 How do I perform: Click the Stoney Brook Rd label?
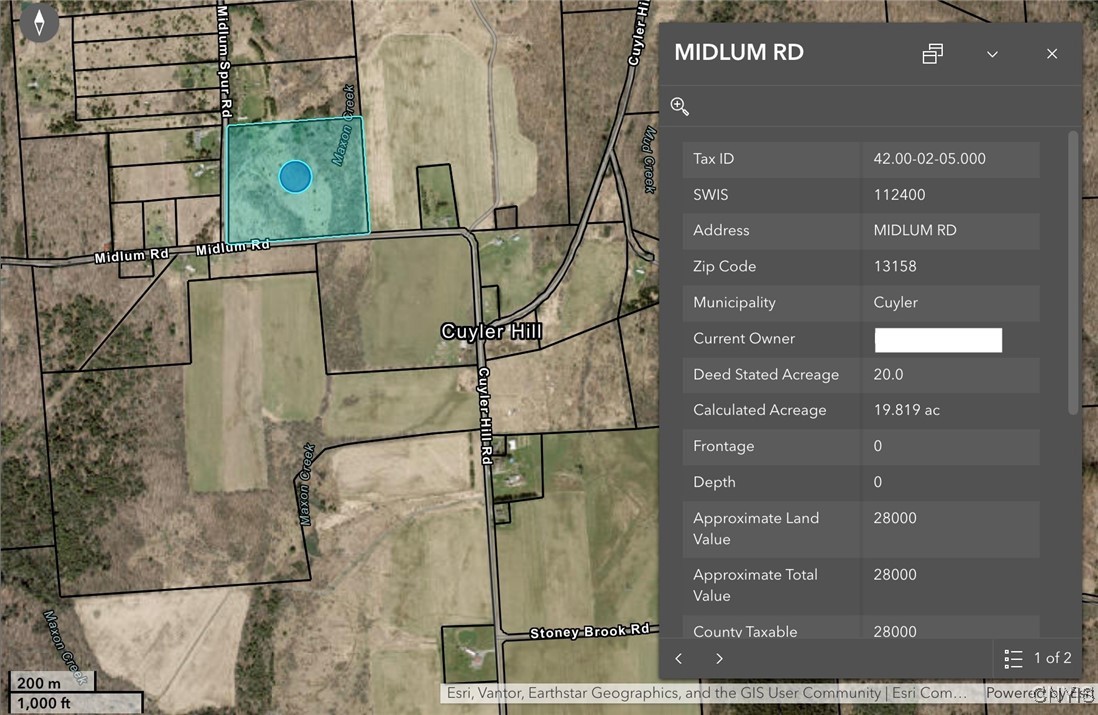(x=589, y=632)
